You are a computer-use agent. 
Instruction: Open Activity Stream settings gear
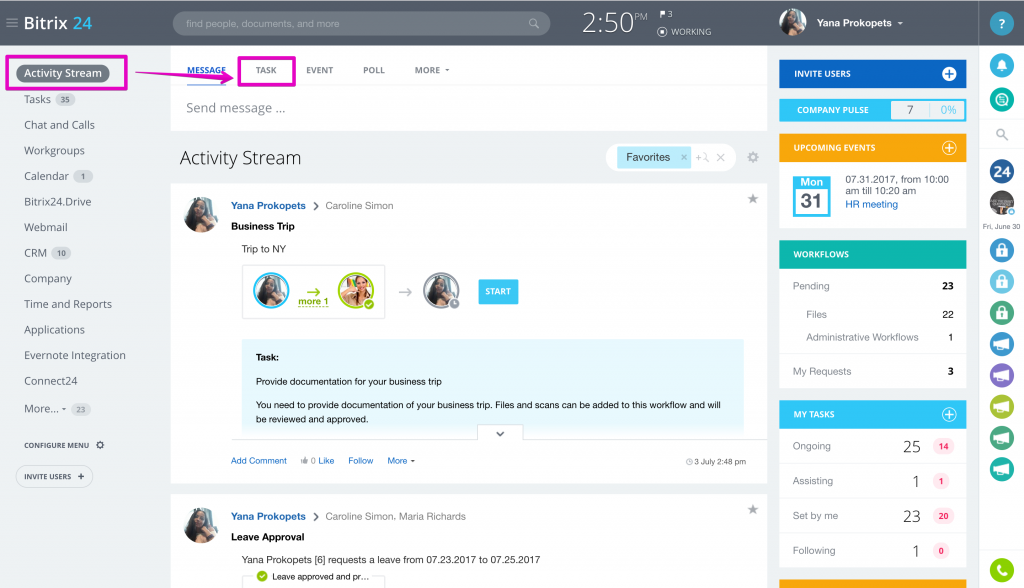click(x=753, y=157)
